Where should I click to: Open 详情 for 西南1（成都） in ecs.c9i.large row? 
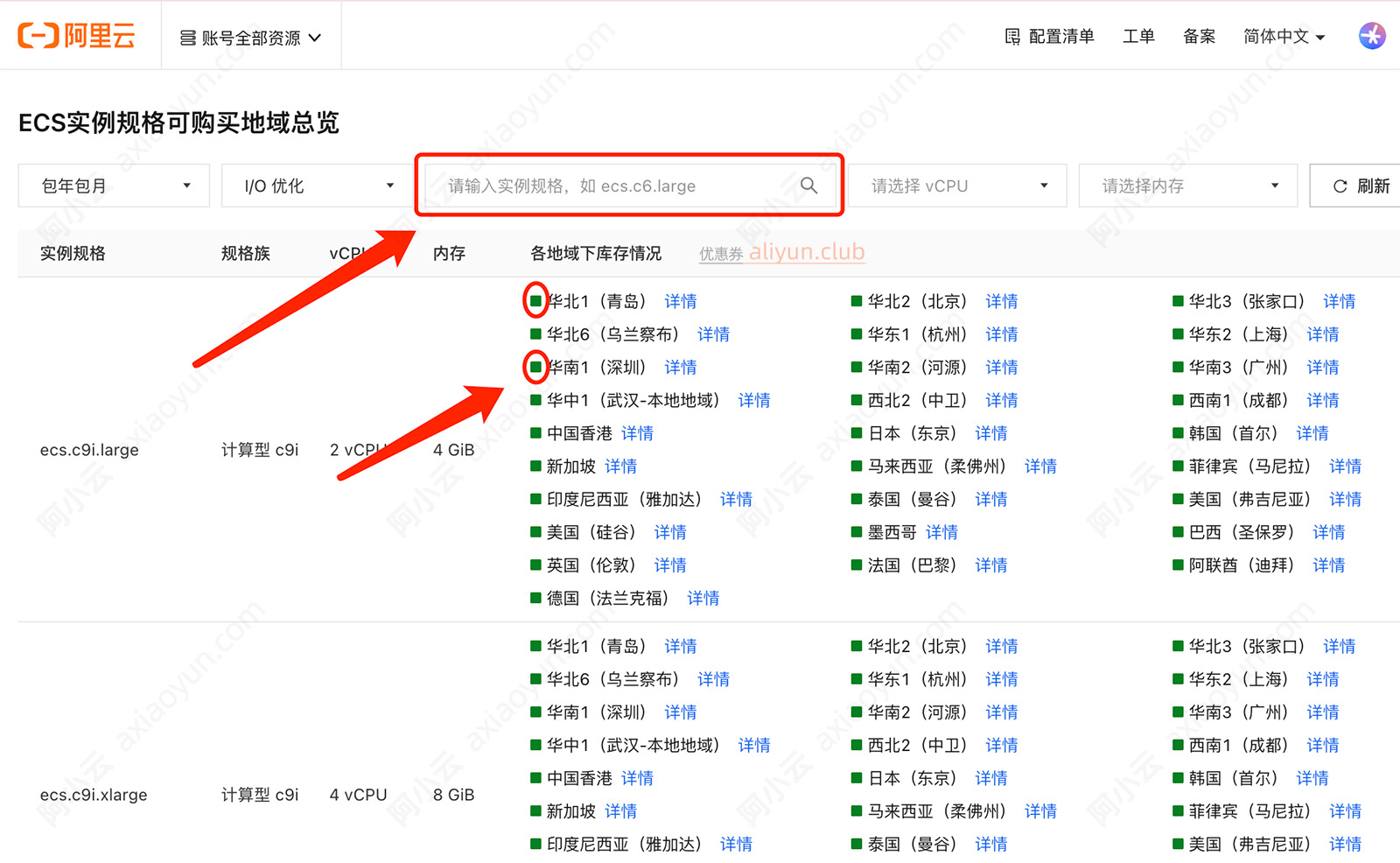click(x=1323, y=400)
